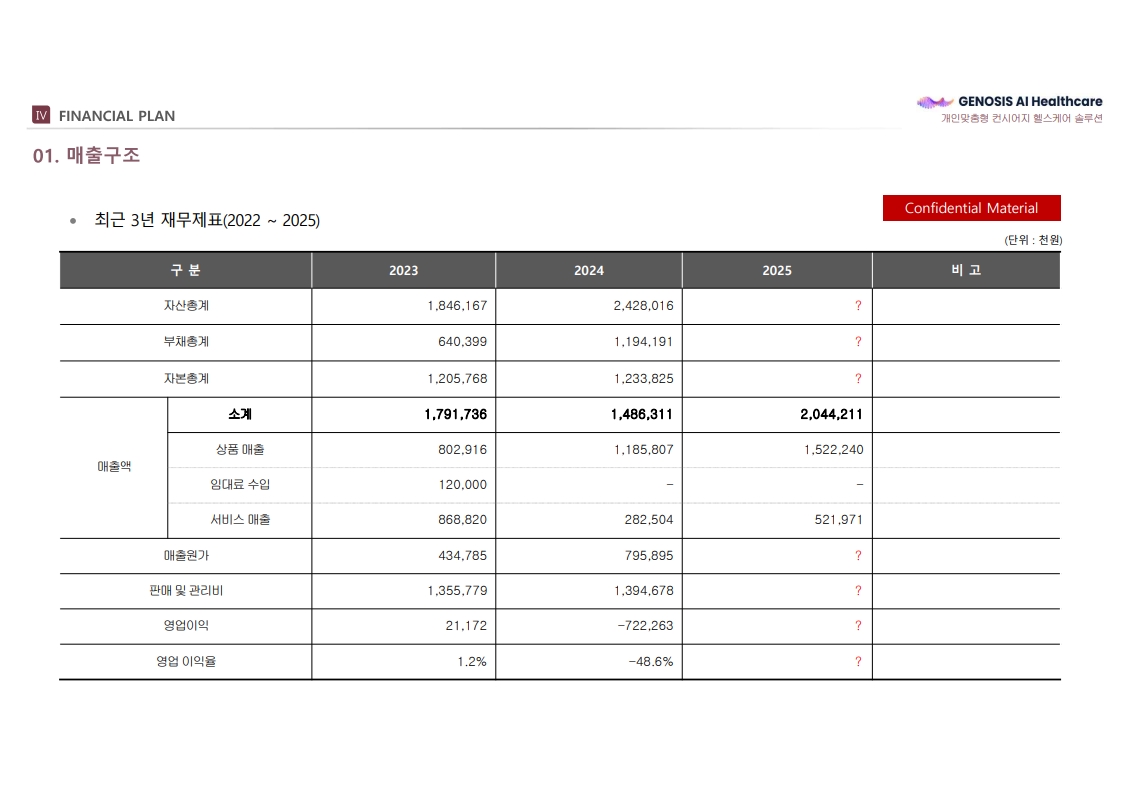Select the 2023 임대료 수입 value 120,000

tap(463, 485)
